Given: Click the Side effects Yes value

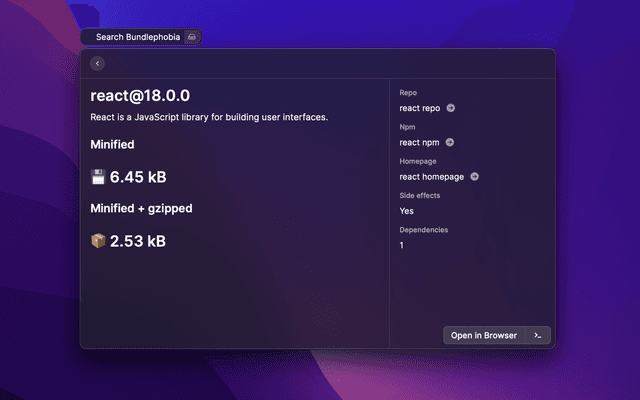Looking at the screenshot, I should (407, 211).
